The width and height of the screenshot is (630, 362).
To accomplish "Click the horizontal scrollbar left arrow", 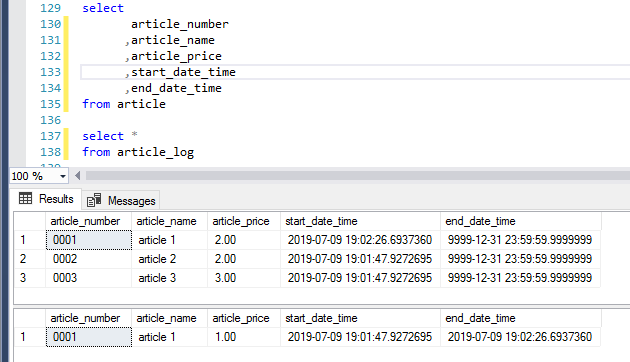I will [78, 176].
